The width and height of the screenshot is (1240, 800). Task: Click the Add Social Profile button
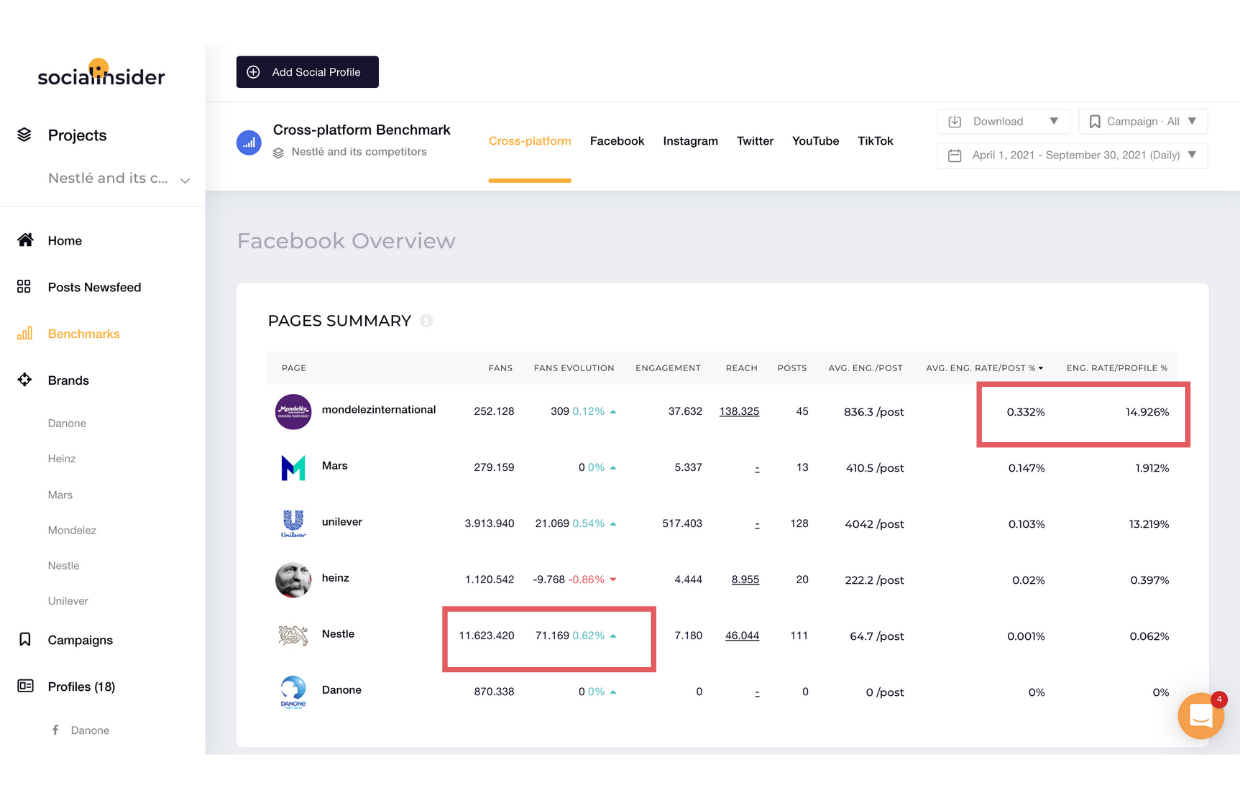[307, 72]
